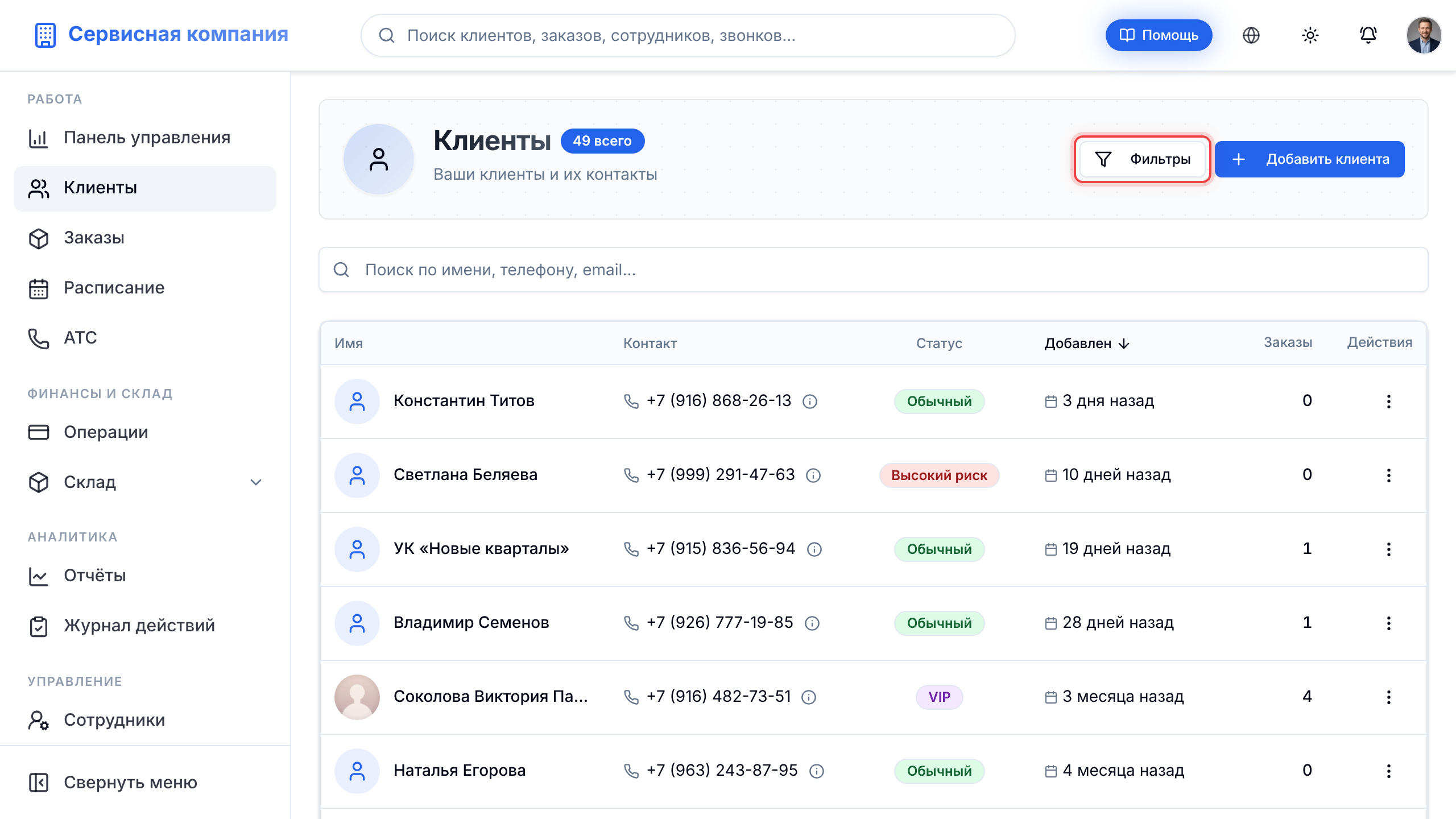Click info icon next to +7 (926) 777-19-85
Viewport: 1456px width, 819px height.
tap(812, 623)
